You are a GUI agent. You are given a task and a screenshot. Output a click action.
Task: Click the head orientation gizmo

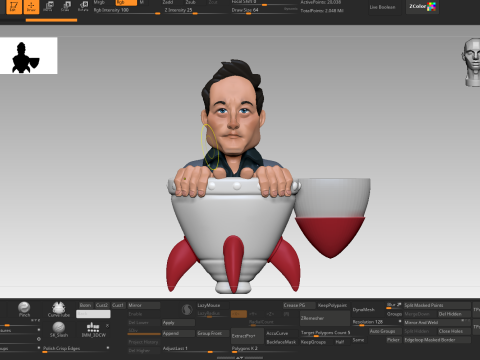pos(471,63)
